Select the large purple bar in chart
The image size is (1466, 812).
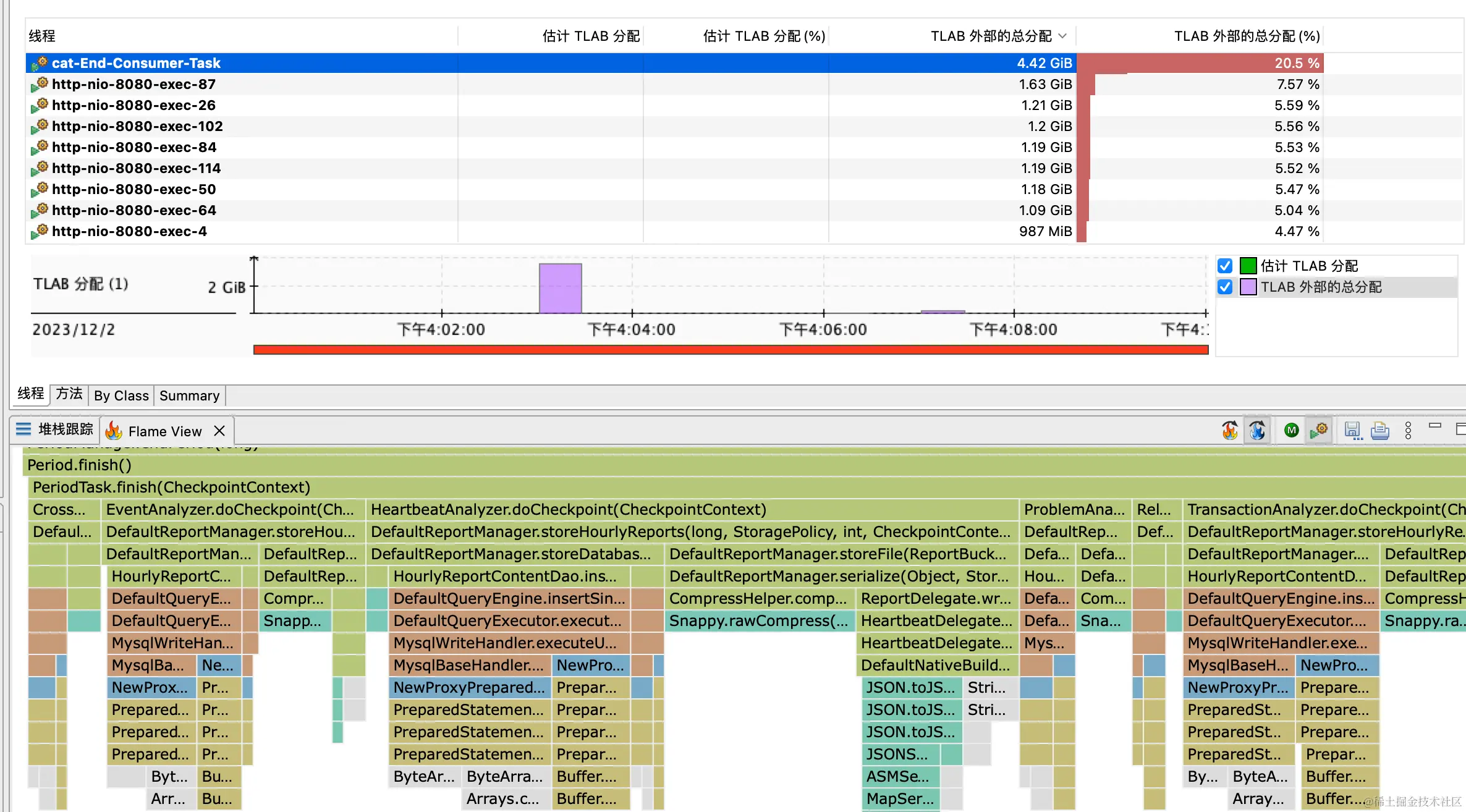[561, 288]
